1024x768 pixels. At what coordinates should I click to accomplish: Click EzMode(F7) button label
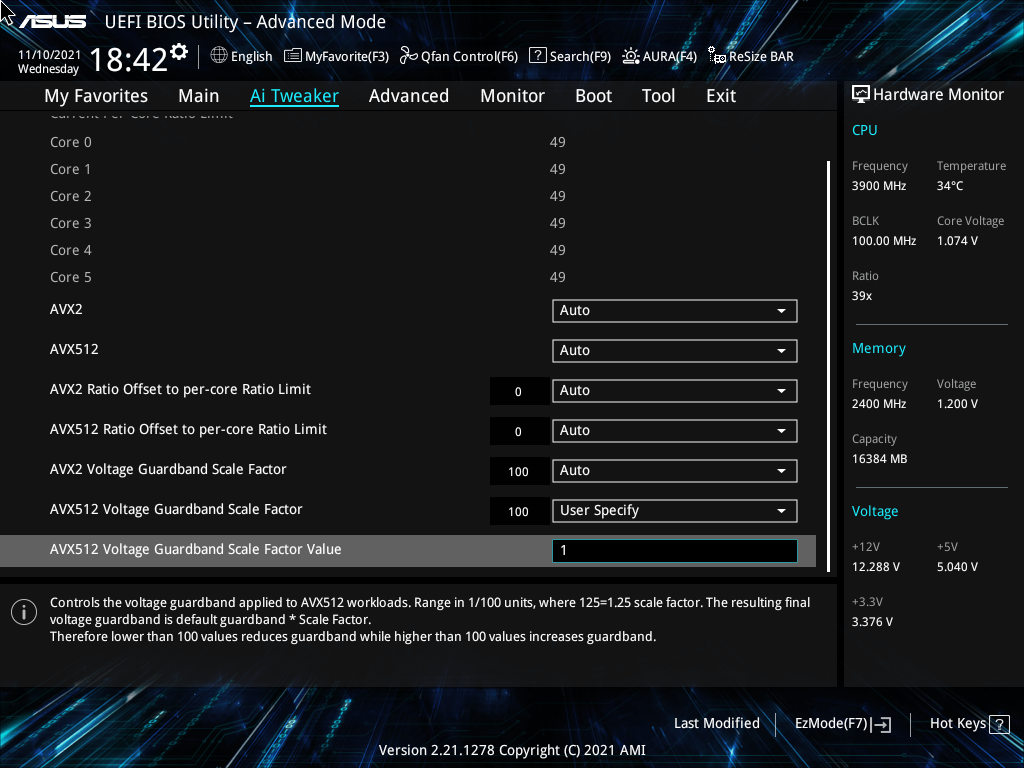[831, 724]
